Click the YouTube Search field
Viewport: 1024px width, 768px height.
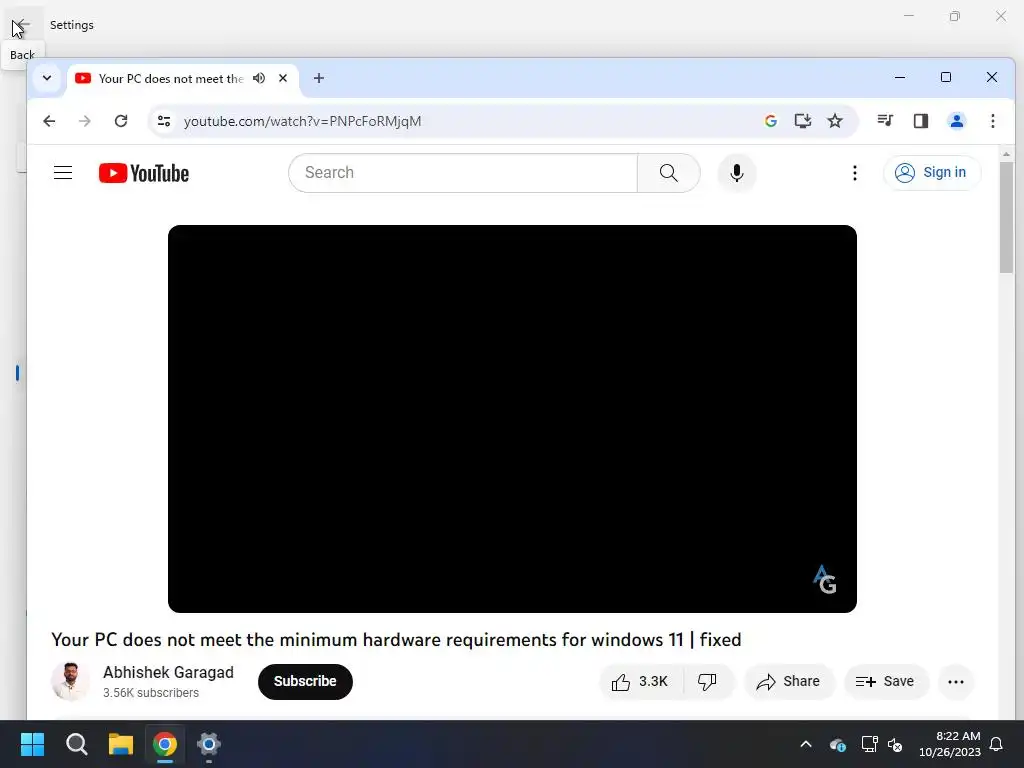[462, 173]
